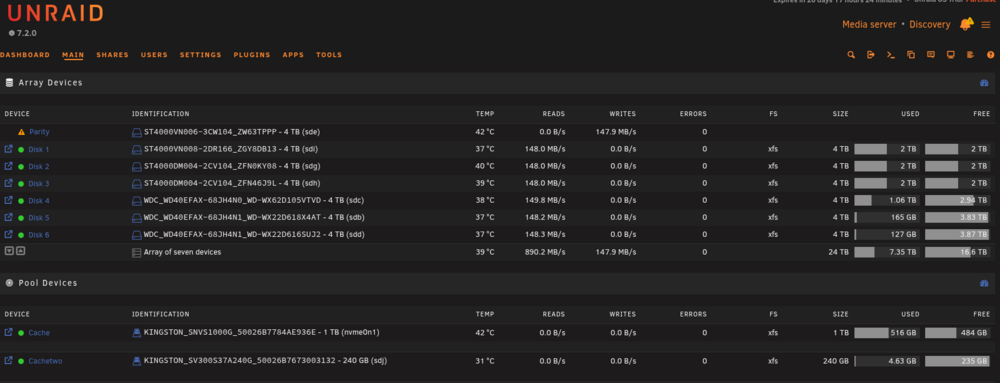
Task: Open the Users tab
Action: click(154, 55)
